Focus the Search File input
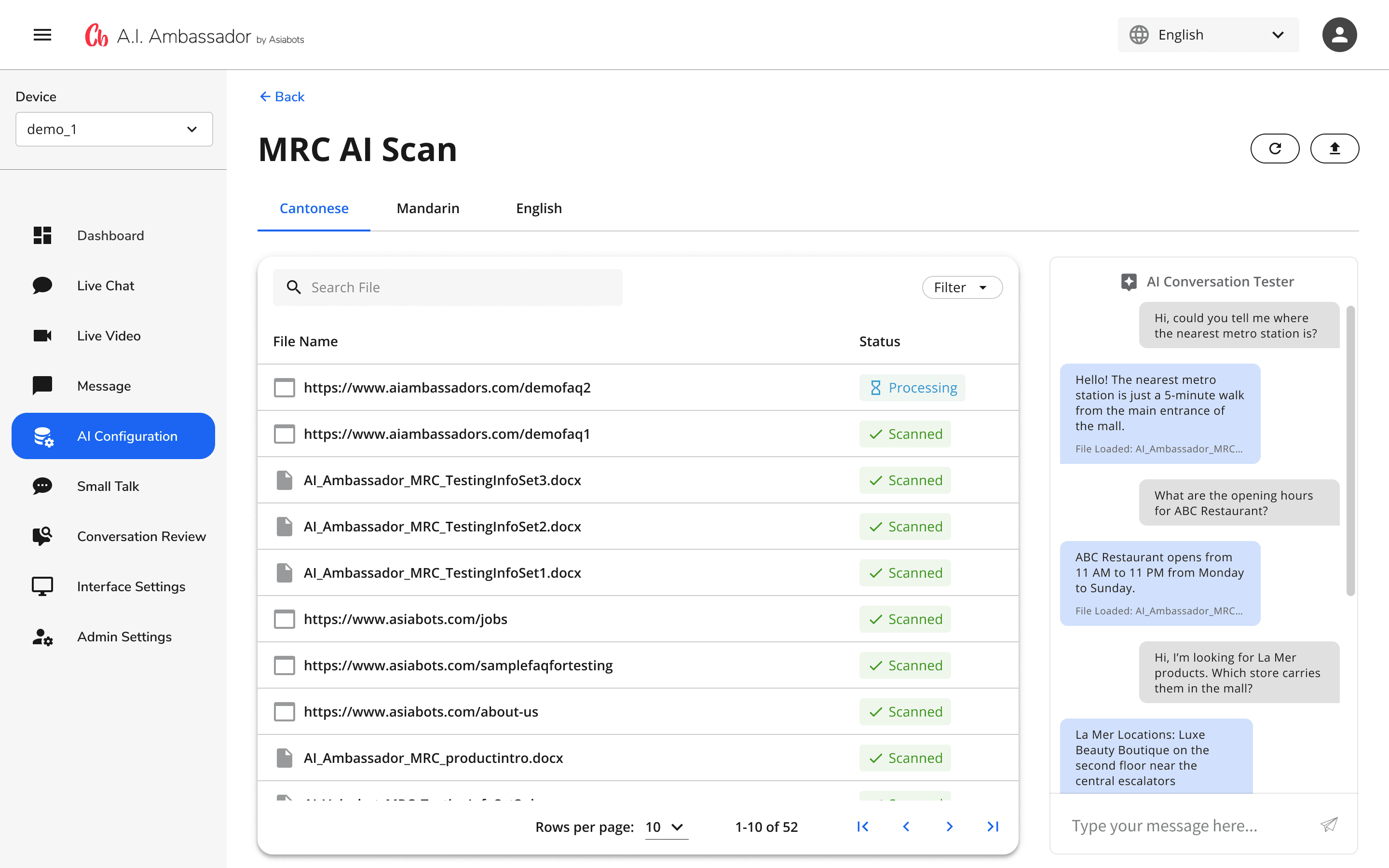 coord(448,287)
